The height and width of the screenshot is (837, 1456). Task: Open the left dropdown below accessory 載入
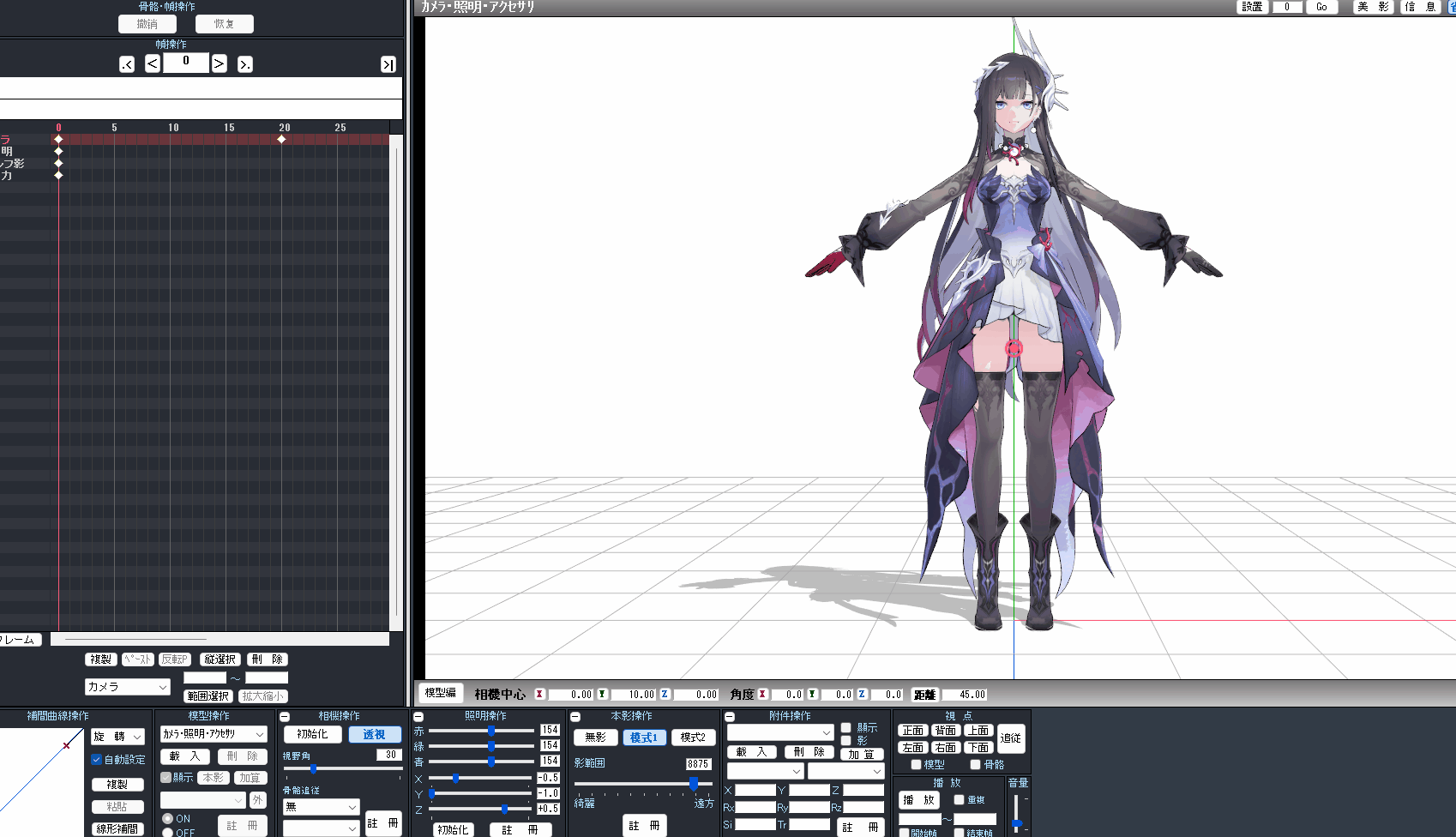point(765,771)
